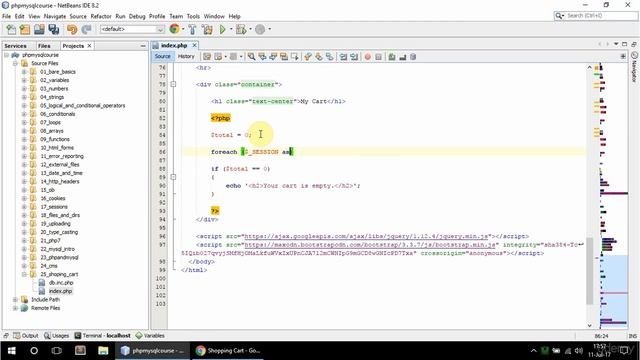Switch to the History view button
The image size is (640, 360).
186,56
